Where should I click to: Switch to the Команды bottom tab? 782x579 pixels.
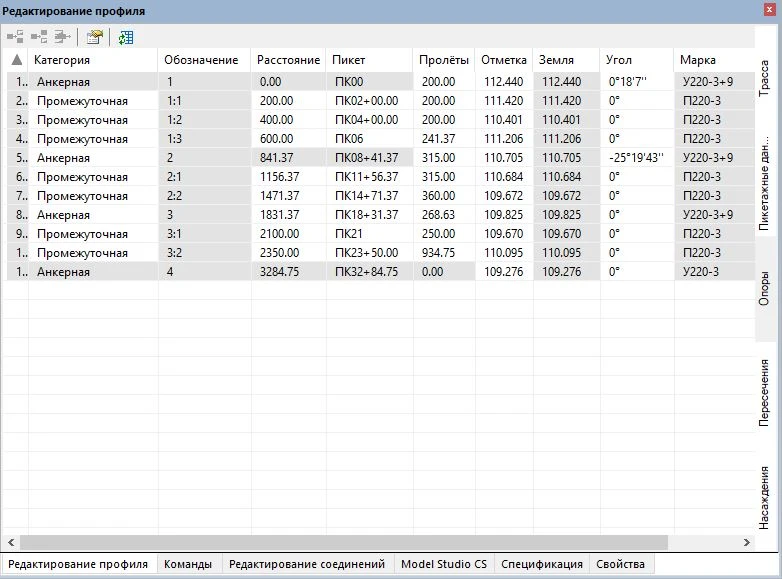tap(188, 564)
